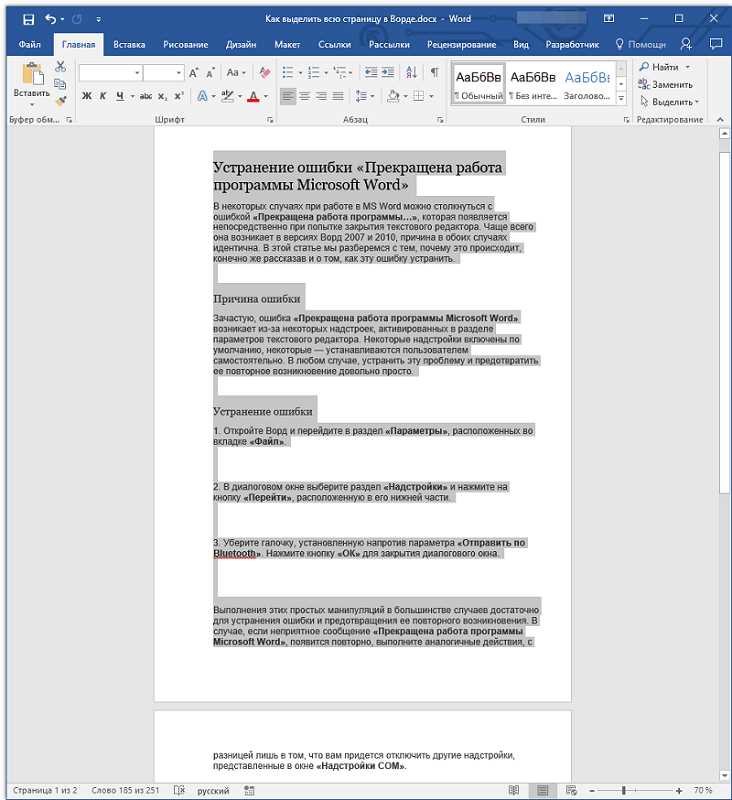Switch to Web Layout view in status bar

tap(571, 790)
